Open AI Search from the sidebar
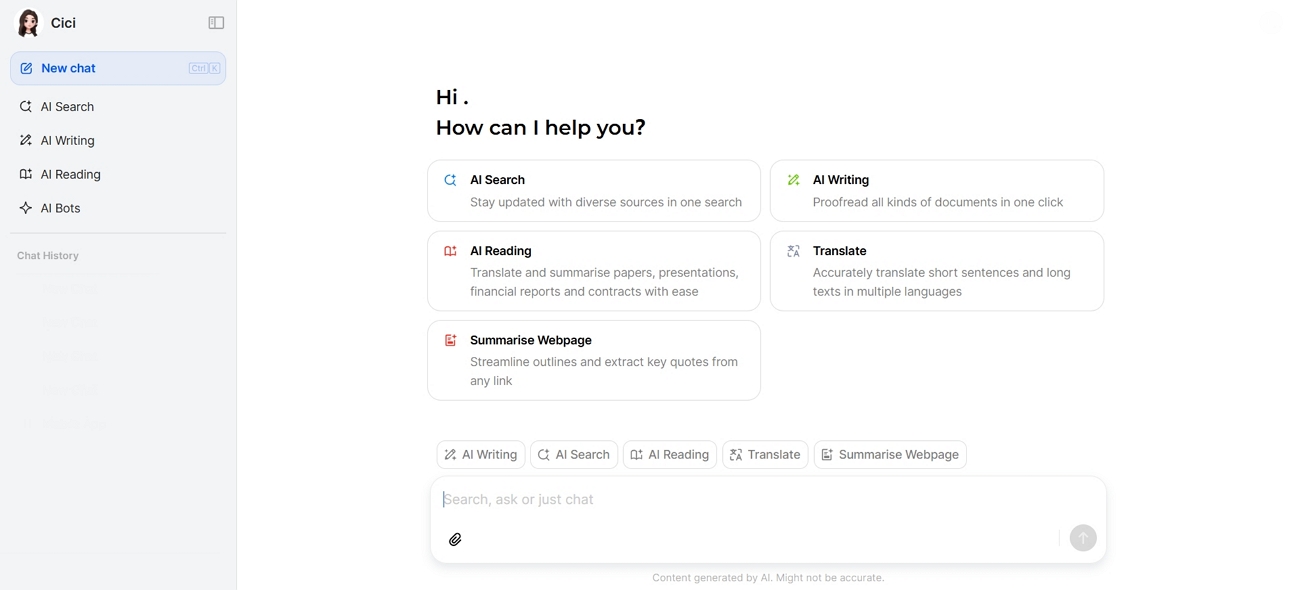The width and height of the screenshot is (1300, 590). point(118,107)
